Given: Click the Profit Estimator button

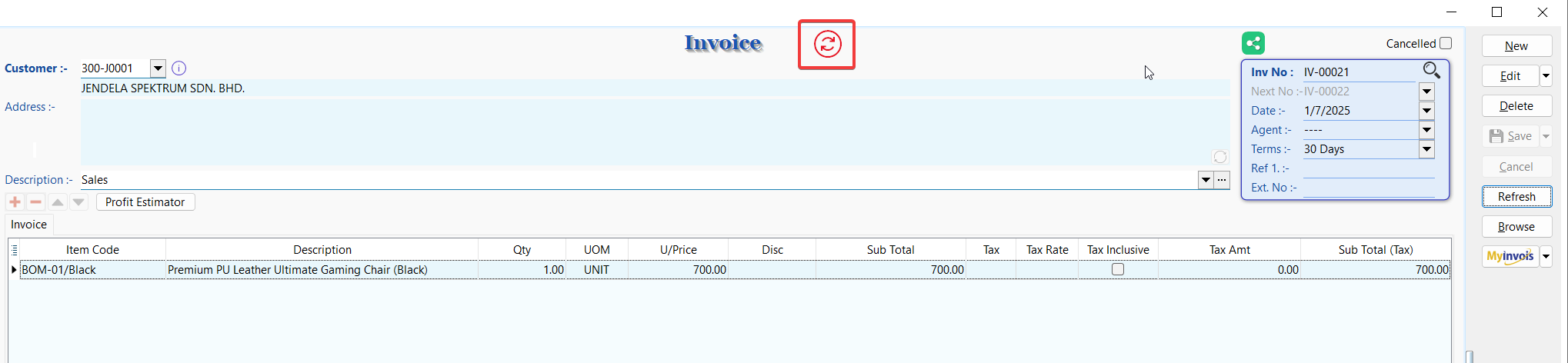Looking at the screenshot, I should (145, 202).
